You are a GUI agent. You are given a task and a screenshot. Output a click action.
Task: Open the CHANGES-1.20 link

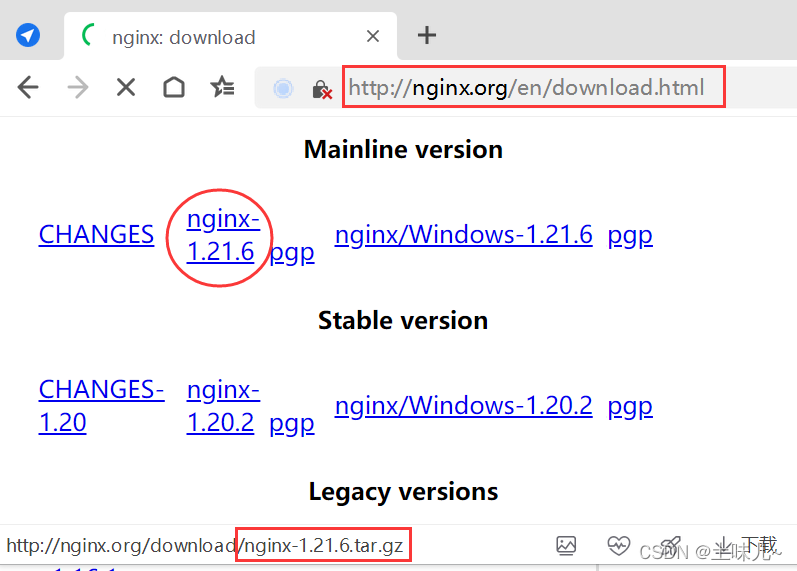(101, 406)
